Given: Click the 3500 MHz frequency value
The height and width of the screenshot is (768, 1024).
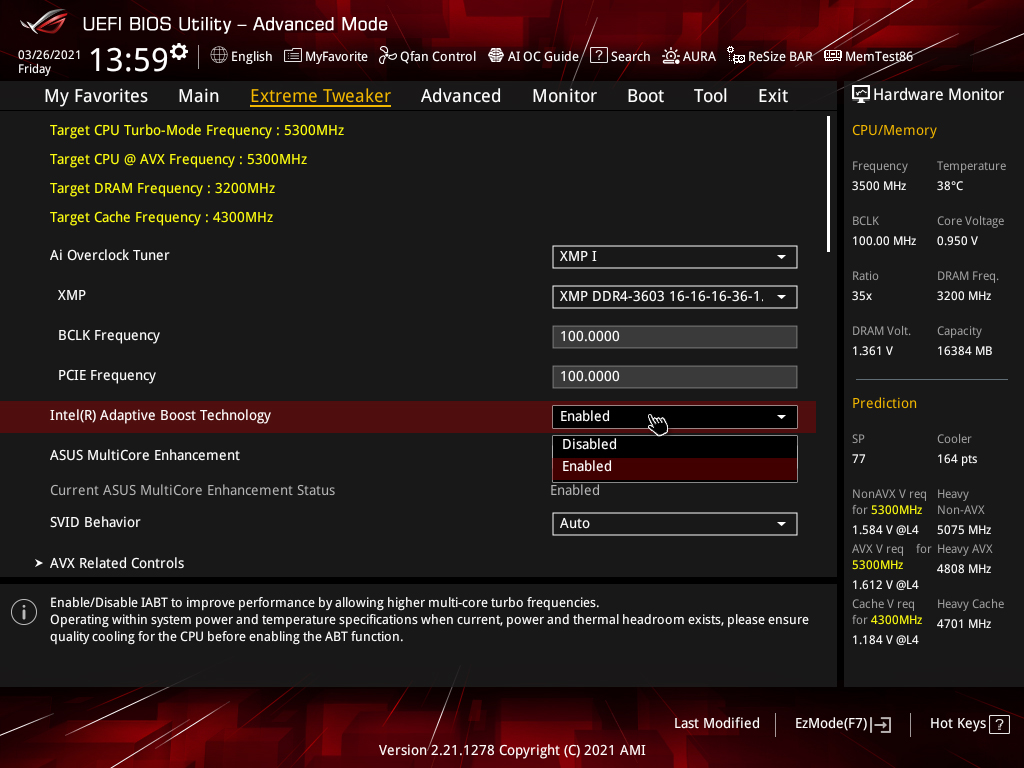Looking at the screenshot, I should click(x=879, y=186).
